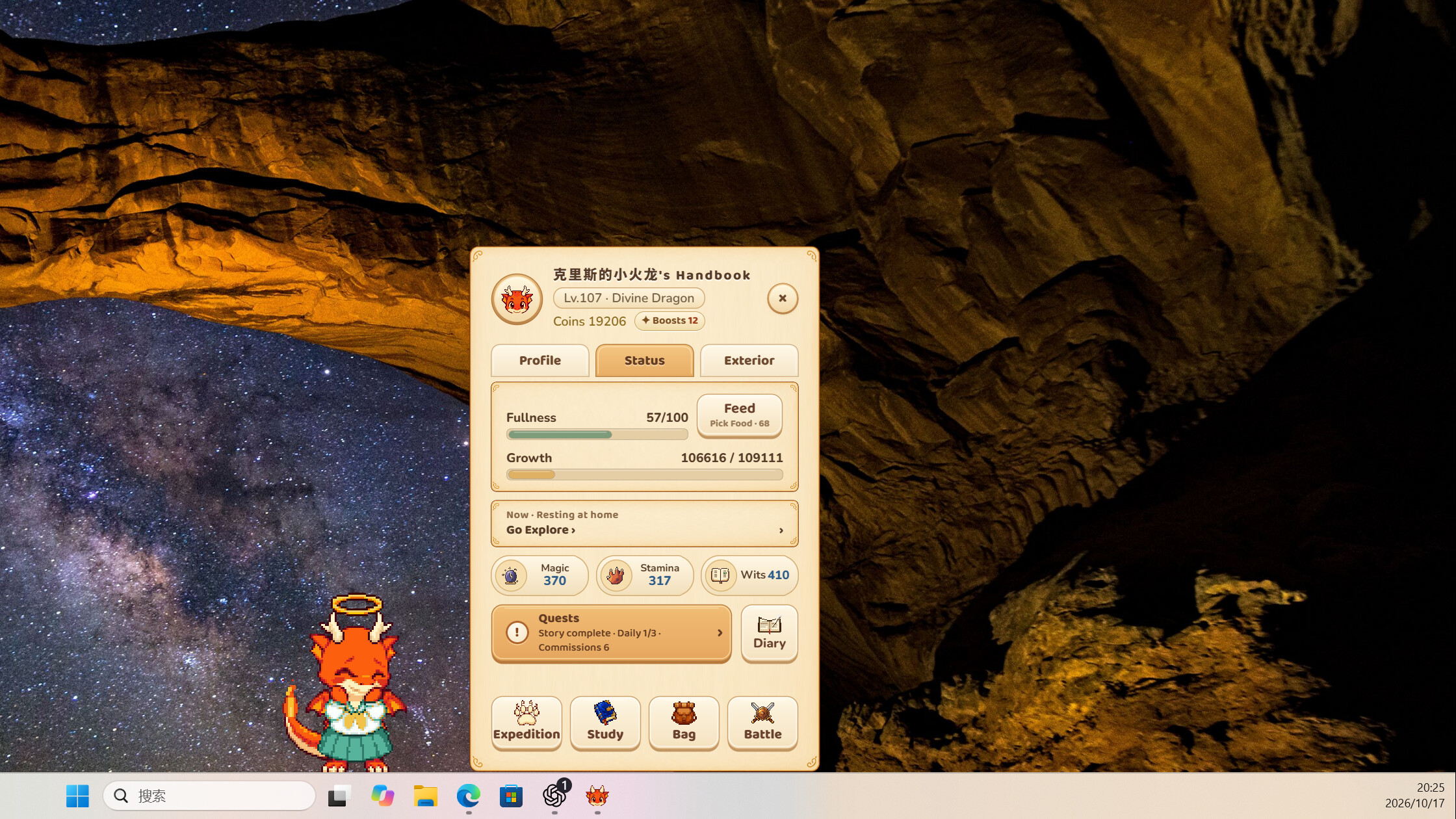This screenshot has width=1456, height=819.
Task: Open Task View in the taskbar
Action: click(339, 796)
